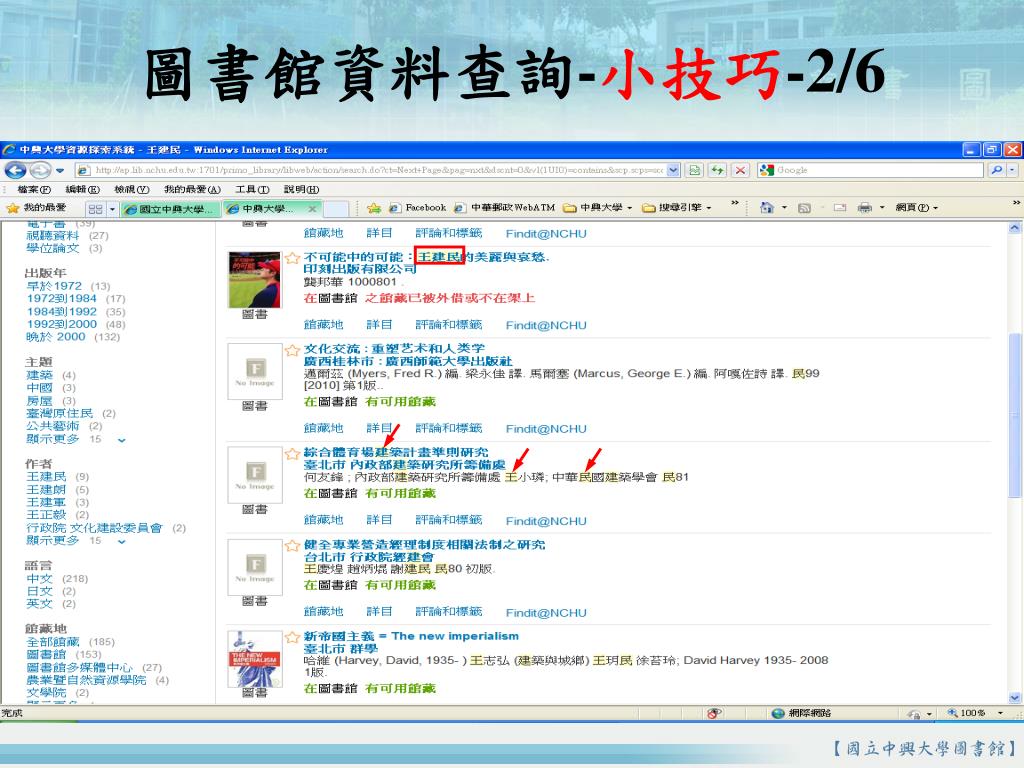Open the title 健全專業營造經理制度相關法制之研究
The image size is (1024, 768).
(x=424, y=544)
